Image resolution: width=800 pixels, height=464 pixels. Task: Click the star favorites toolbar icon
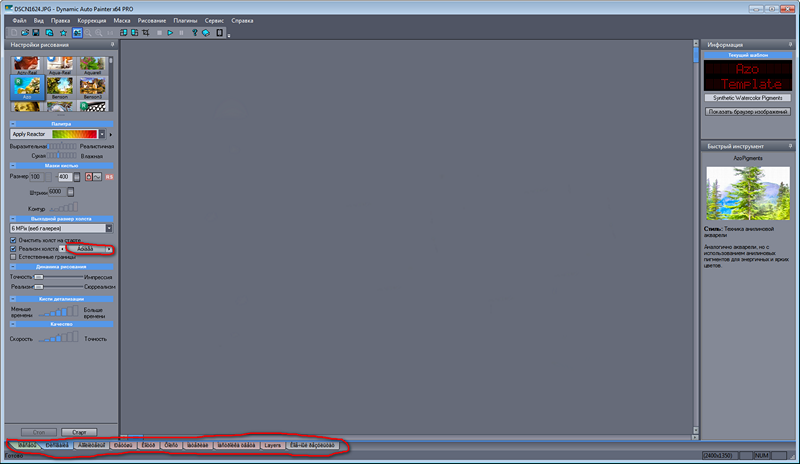click(63, 33)
